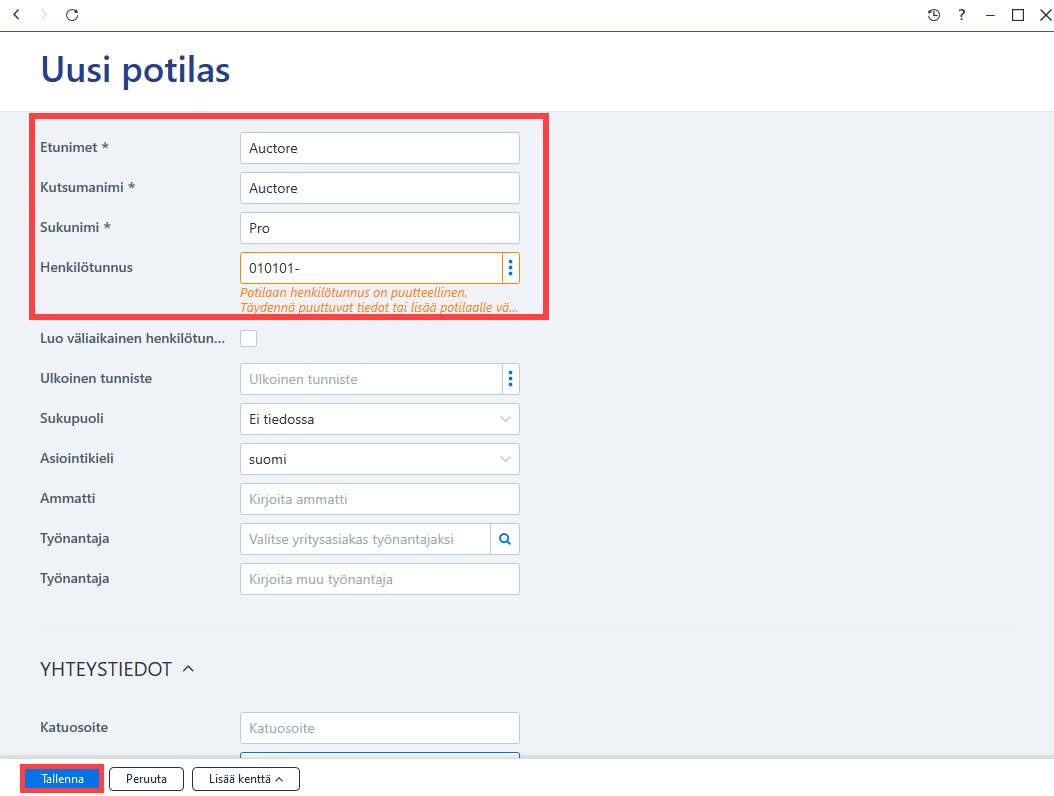
Task: Open Henkilötunnus three-dot options menu
Action: pyautogui.click(x=511, y=268)
